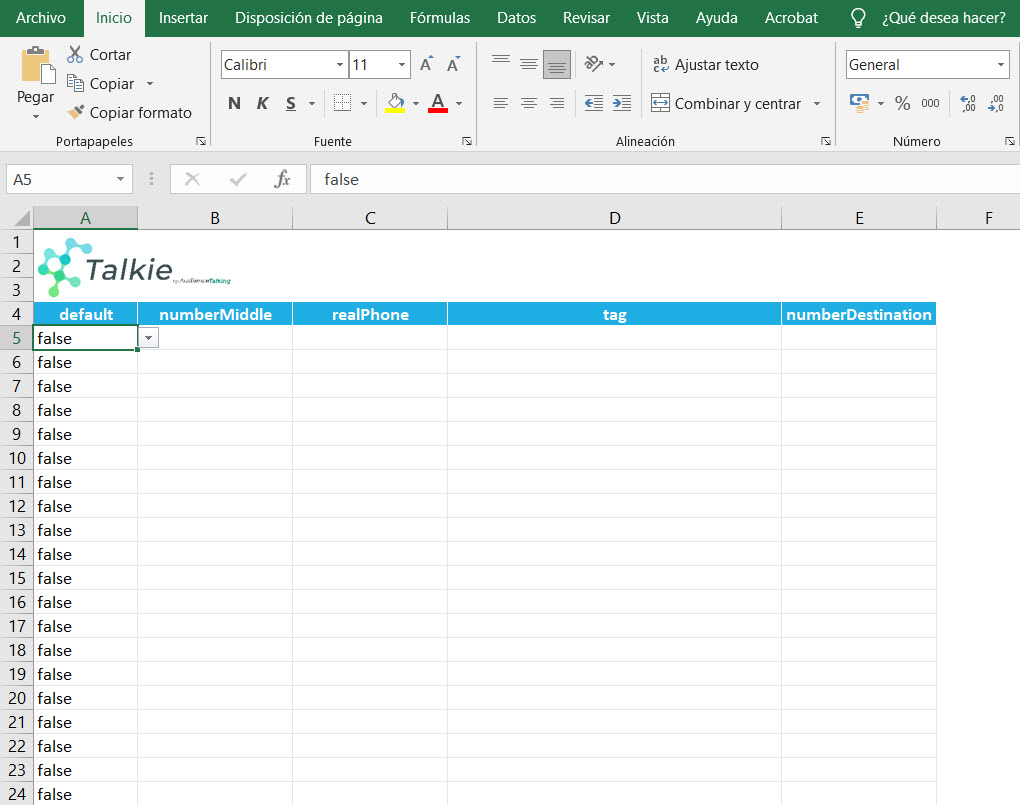Screen dimensions: 1020x805
Task: Center text horizontally
Action: pos(529,103)
